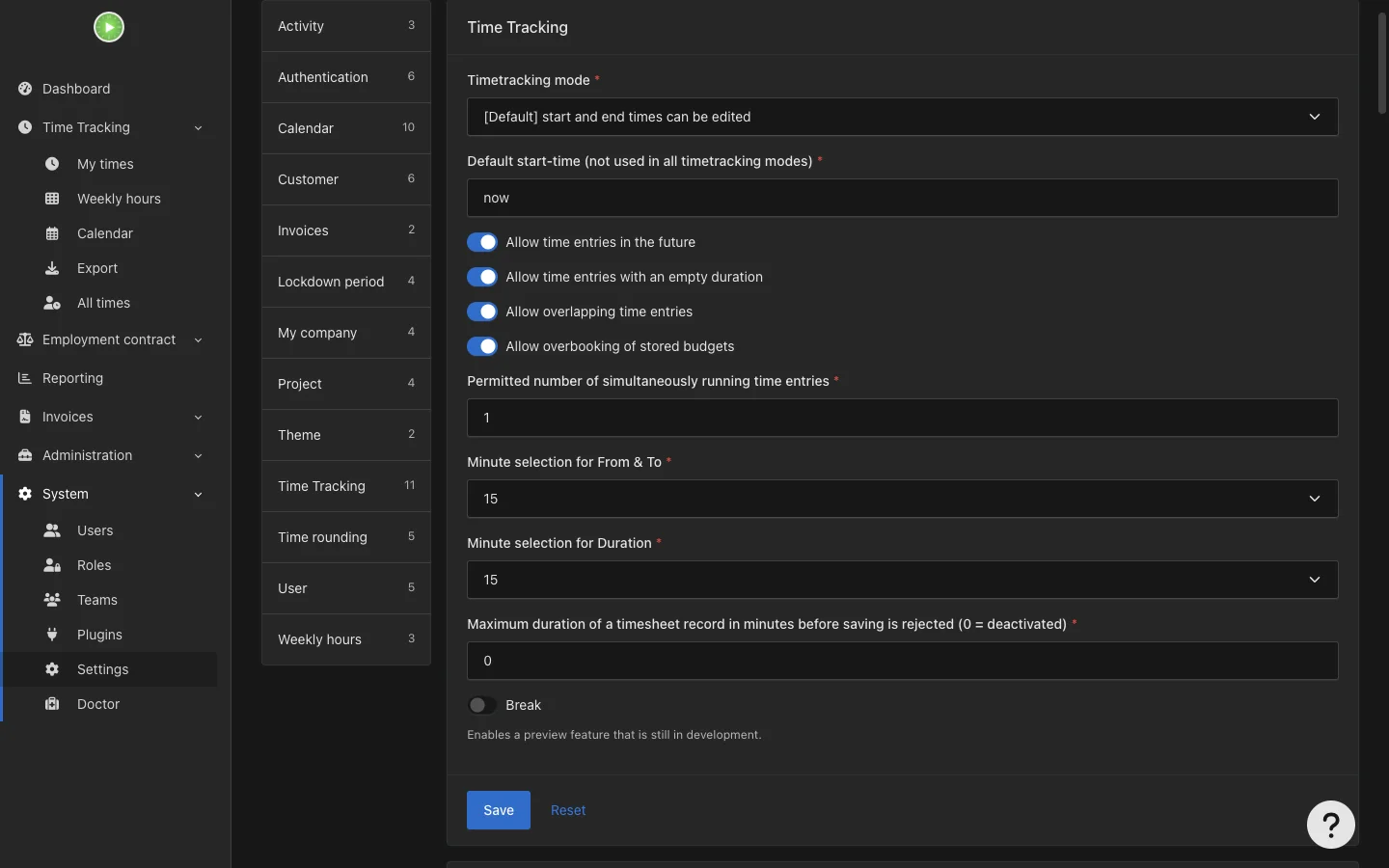The height and width of the screenshot is (868, 1389).
Task: Click the Weekly hours grid icon
Action: pyautogui.click(x=52, y=199)
